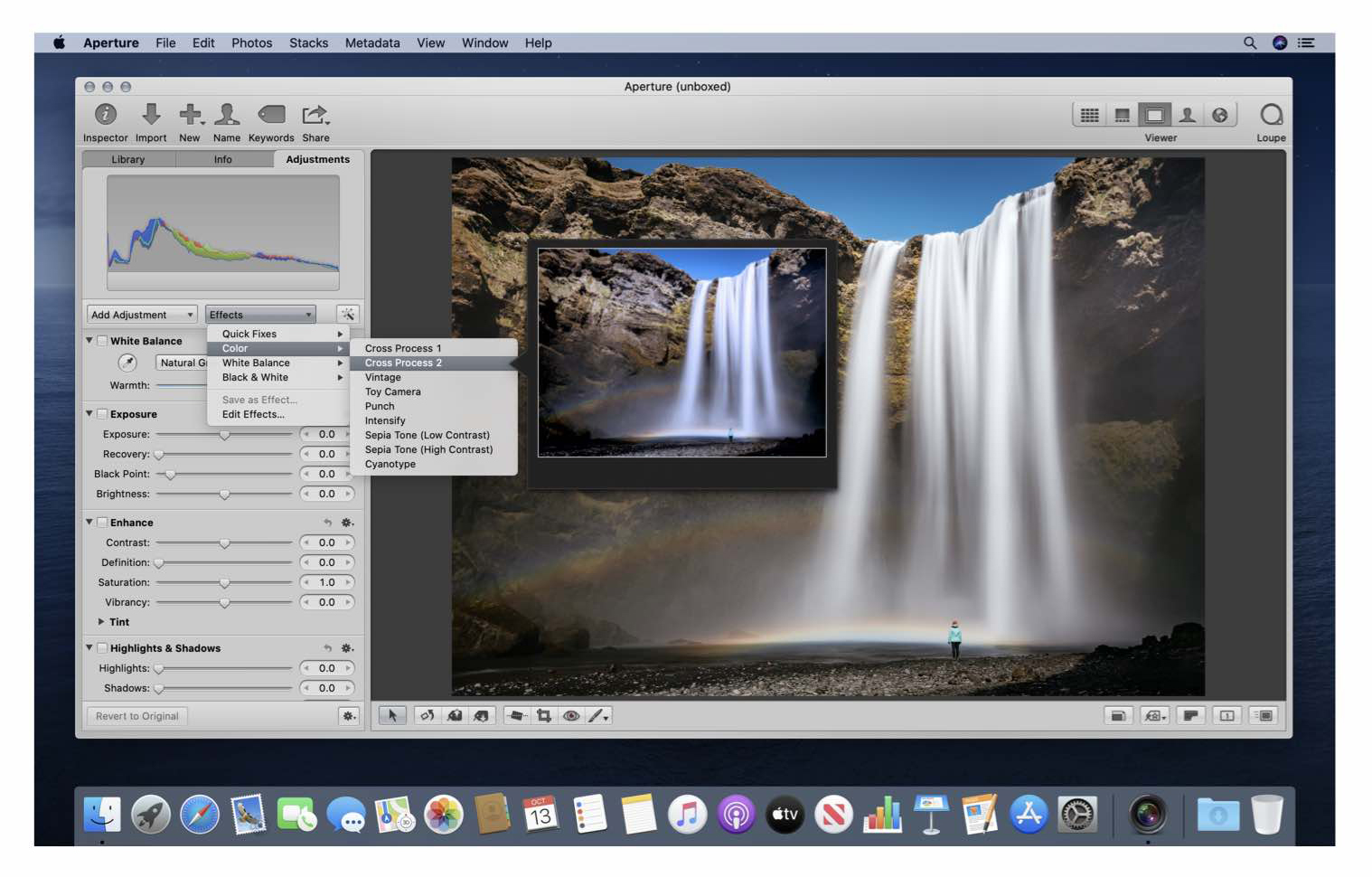
Task: Enable the White Balance adjustment checkbox
Action: tap(102, 341)
